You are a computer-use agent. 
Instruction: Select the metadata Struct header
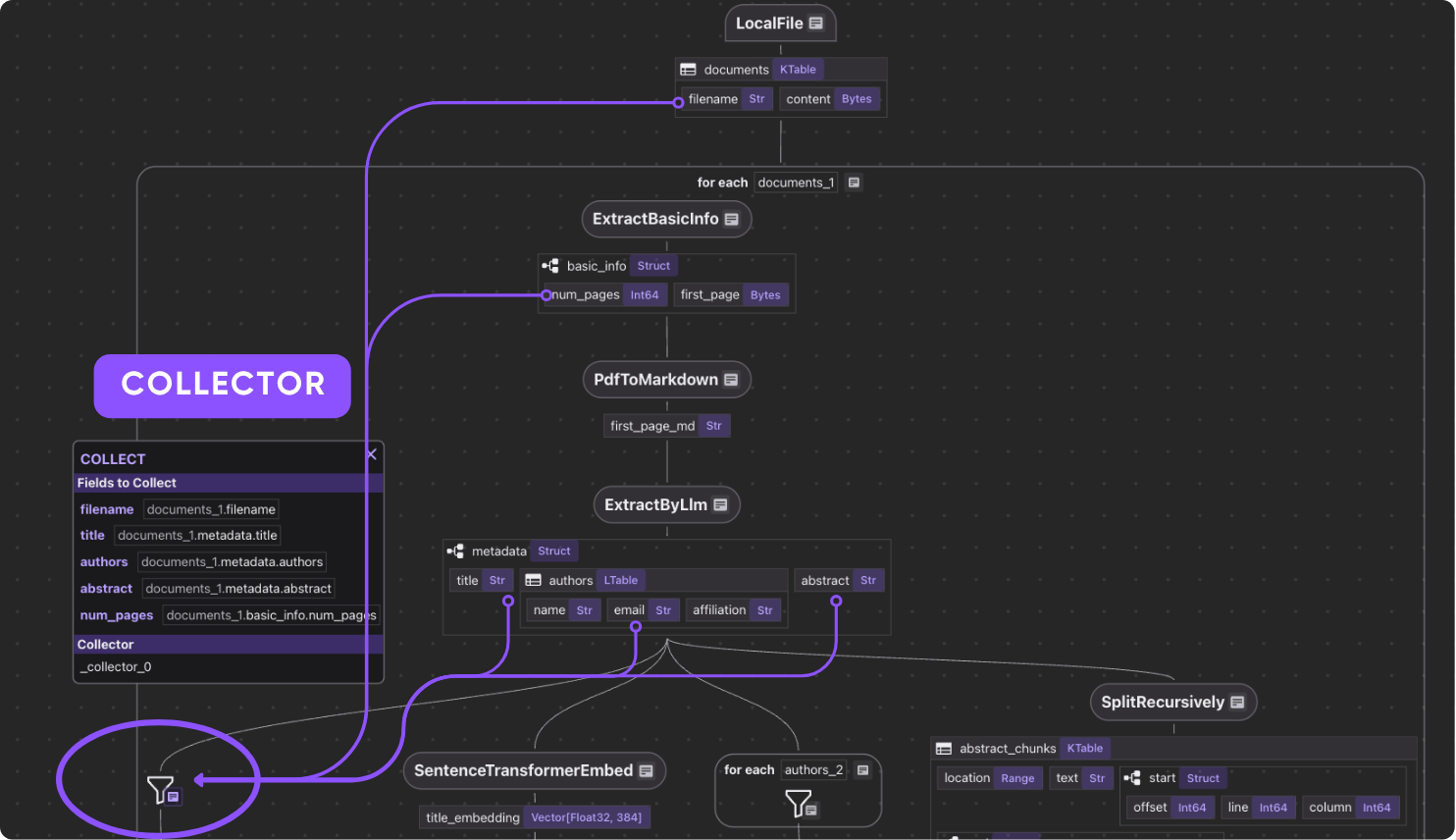511,551
